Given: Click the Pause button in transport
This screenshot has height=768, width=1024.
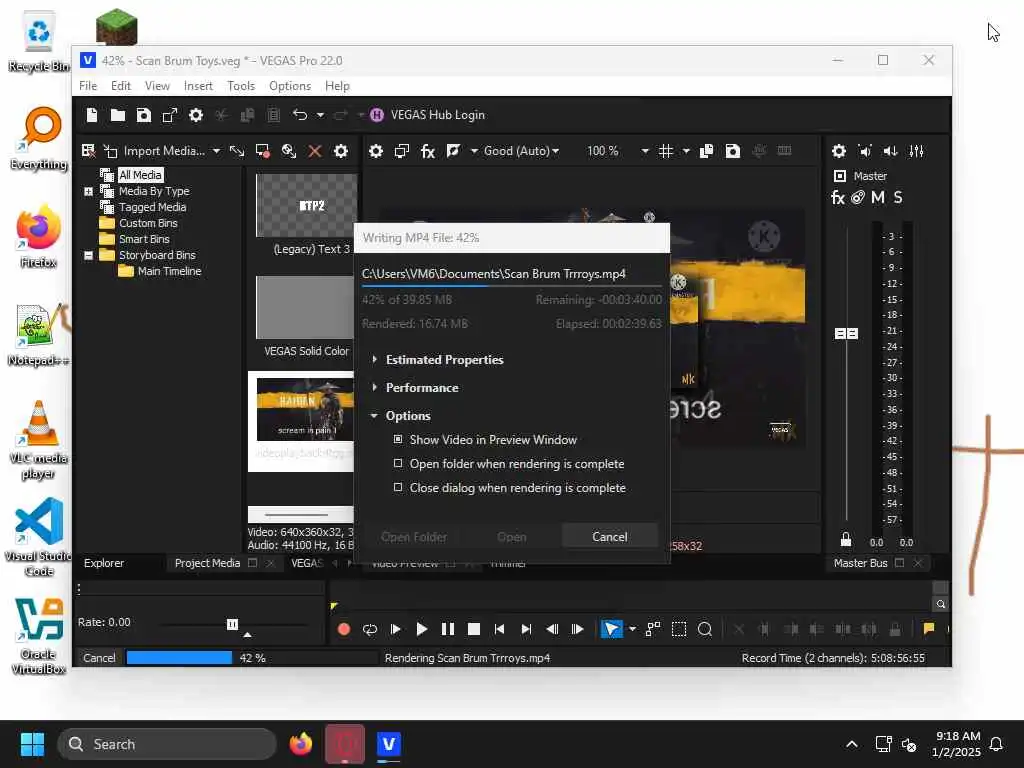Looking at the screenshot, I should (448, 629).
